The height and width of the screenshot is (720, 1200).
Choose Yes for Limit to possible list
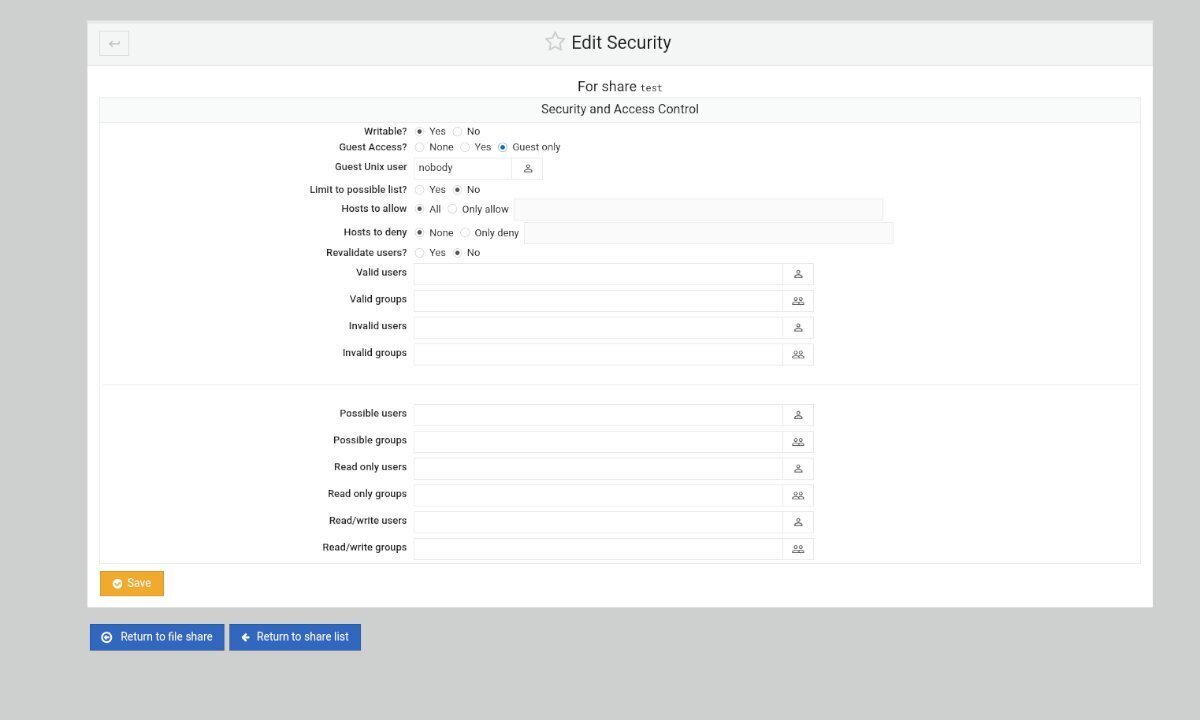(x=420, y=190)
